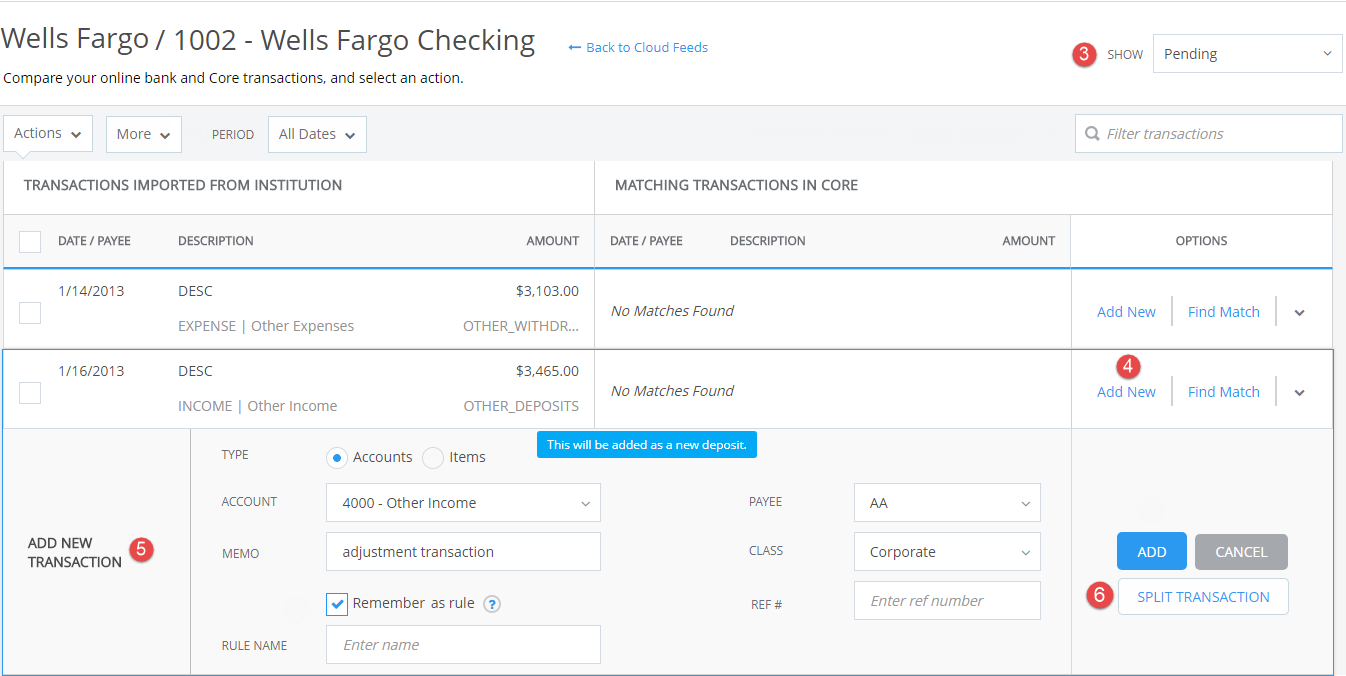Image resolution: width=1346 pixels, height=676 pixels.
Task: Click the OTHER_WITHDR... type text
Action: pos(521,326)
